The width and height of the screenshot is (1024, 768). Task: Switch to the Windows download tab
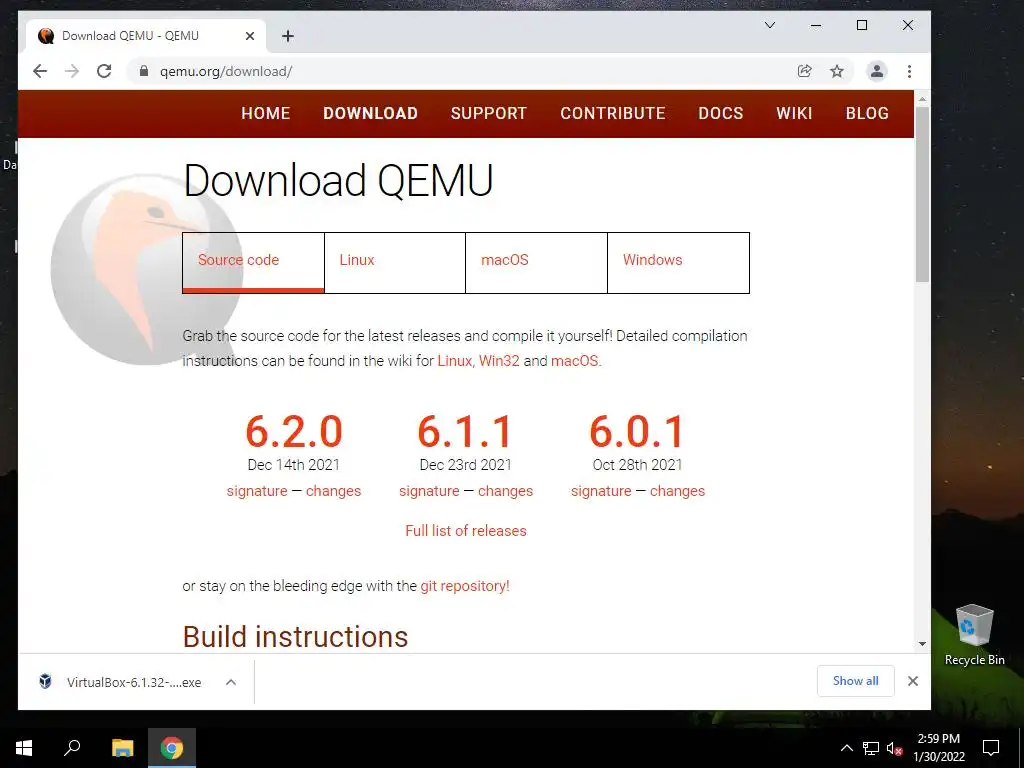[679, 263]
